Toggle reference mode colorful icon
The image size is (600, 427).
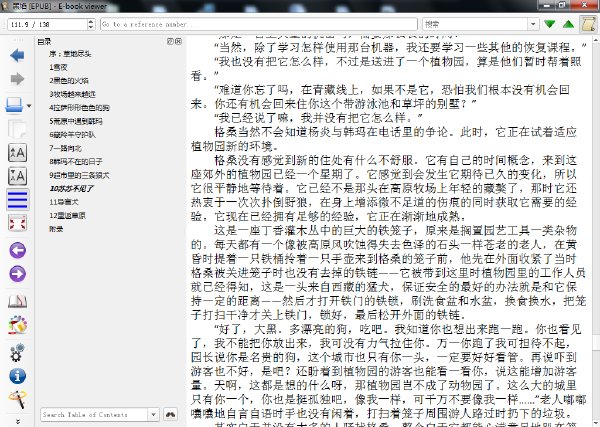pyautogui.click(x=18, y=325)
